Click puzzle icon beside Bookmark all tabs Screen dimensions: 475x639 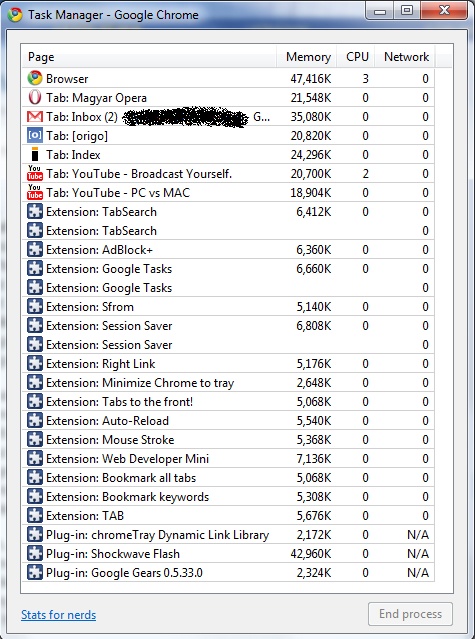pyautogui.click(x=35, y=477)
